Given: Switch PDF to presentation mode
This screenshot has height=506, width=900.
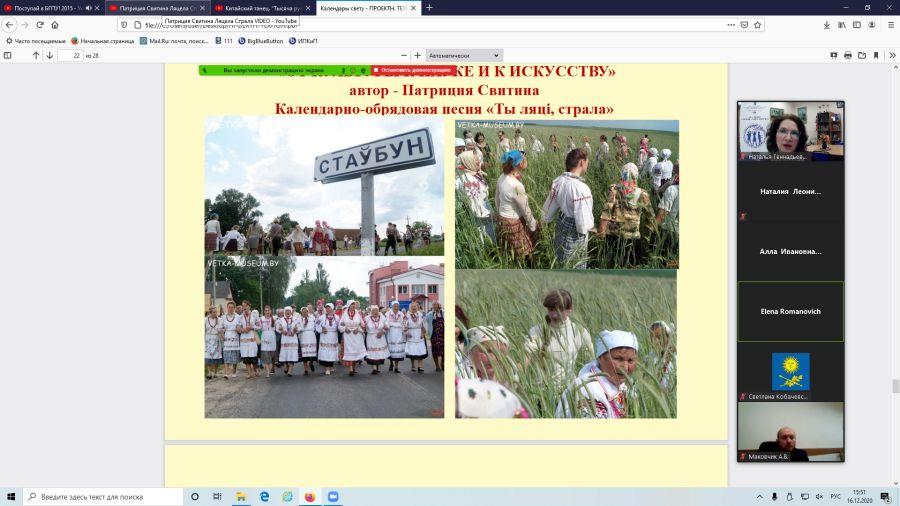Looking at the screenshot, I should tap(833, 56).
